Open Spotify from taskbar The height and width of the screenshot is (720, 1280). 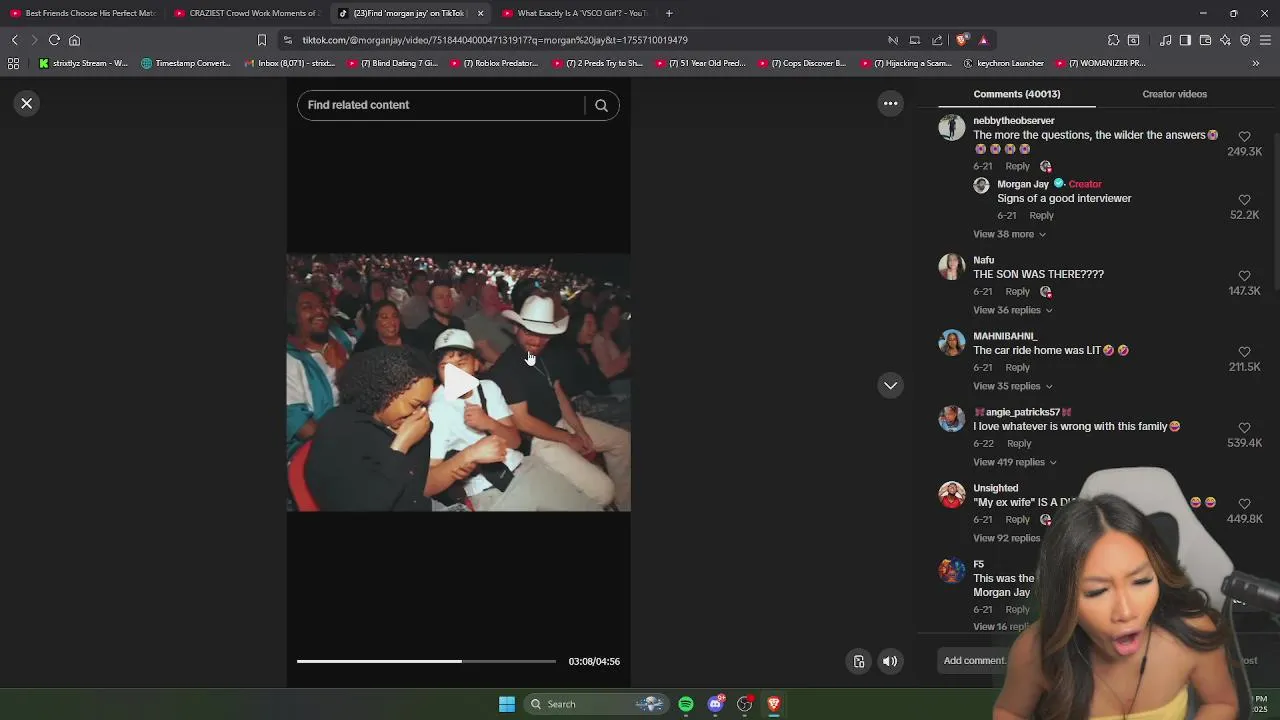click(x=686, y=704)
